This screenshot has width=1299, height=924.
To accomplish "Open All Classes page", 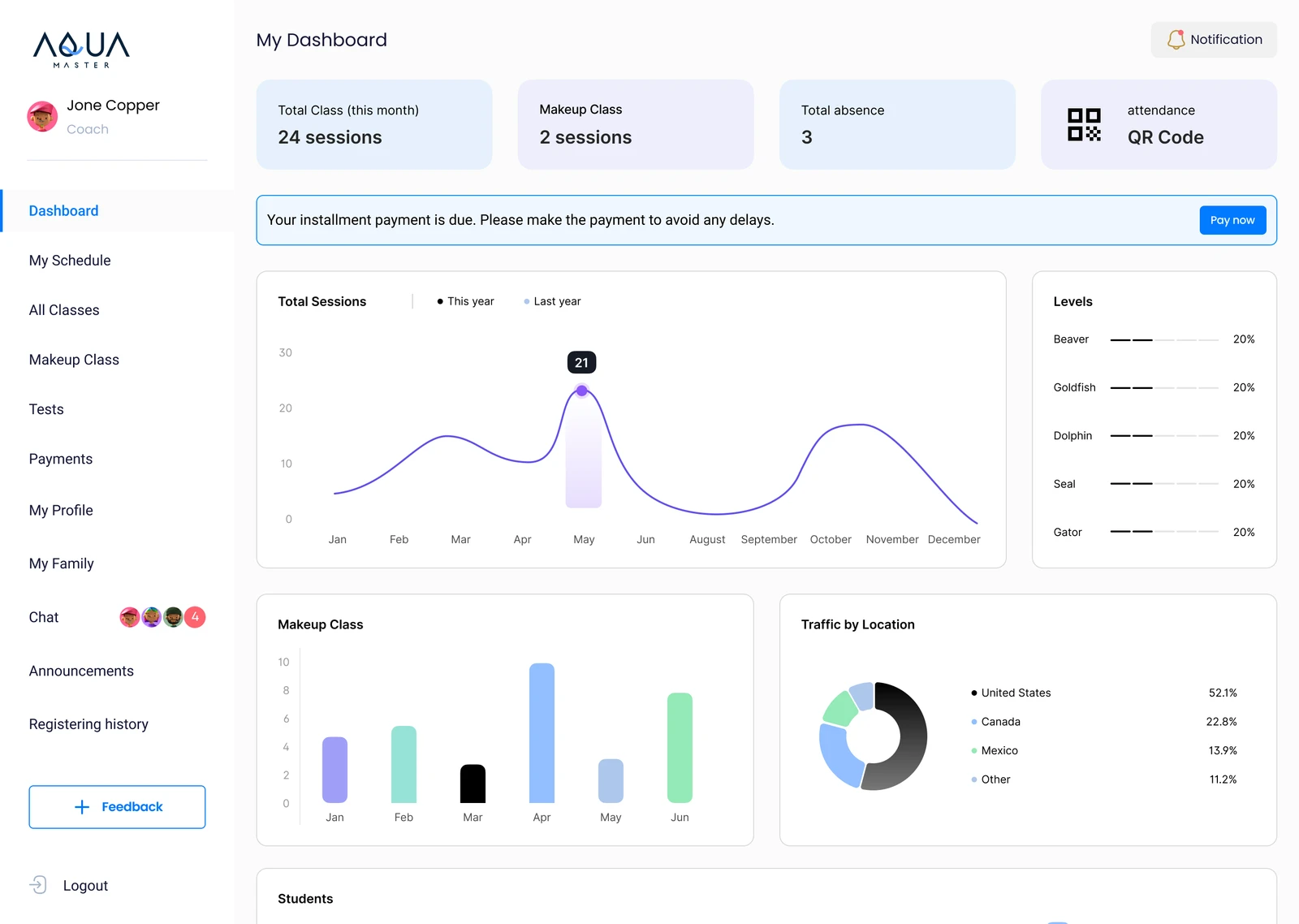I will [x=64, y=310].
